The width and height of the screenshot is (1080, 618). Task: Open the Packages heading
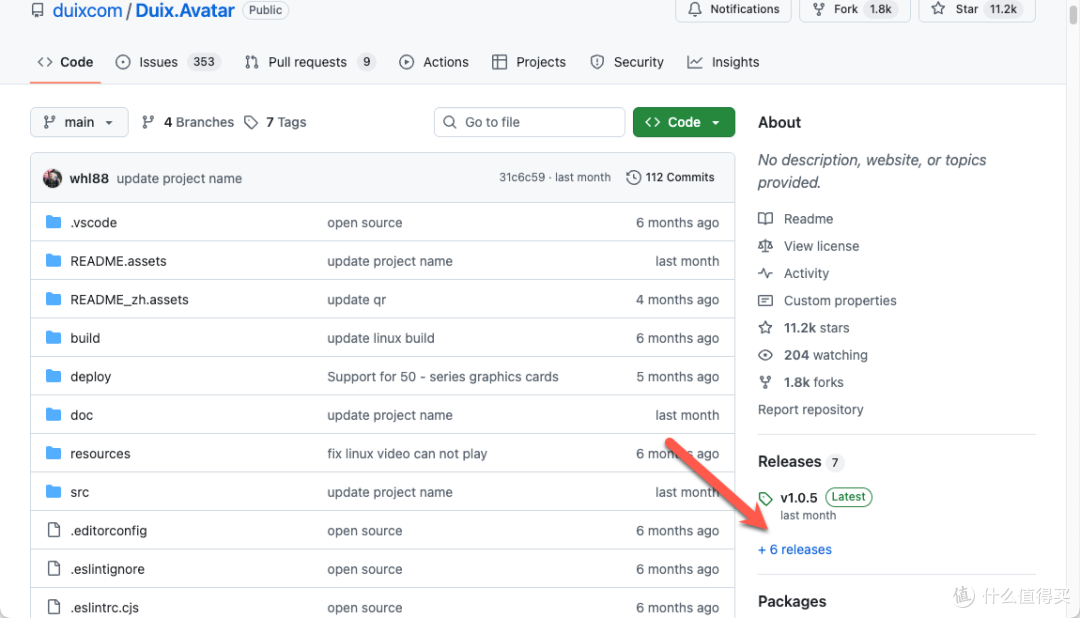pyautogui.click(x=792, y=601)
